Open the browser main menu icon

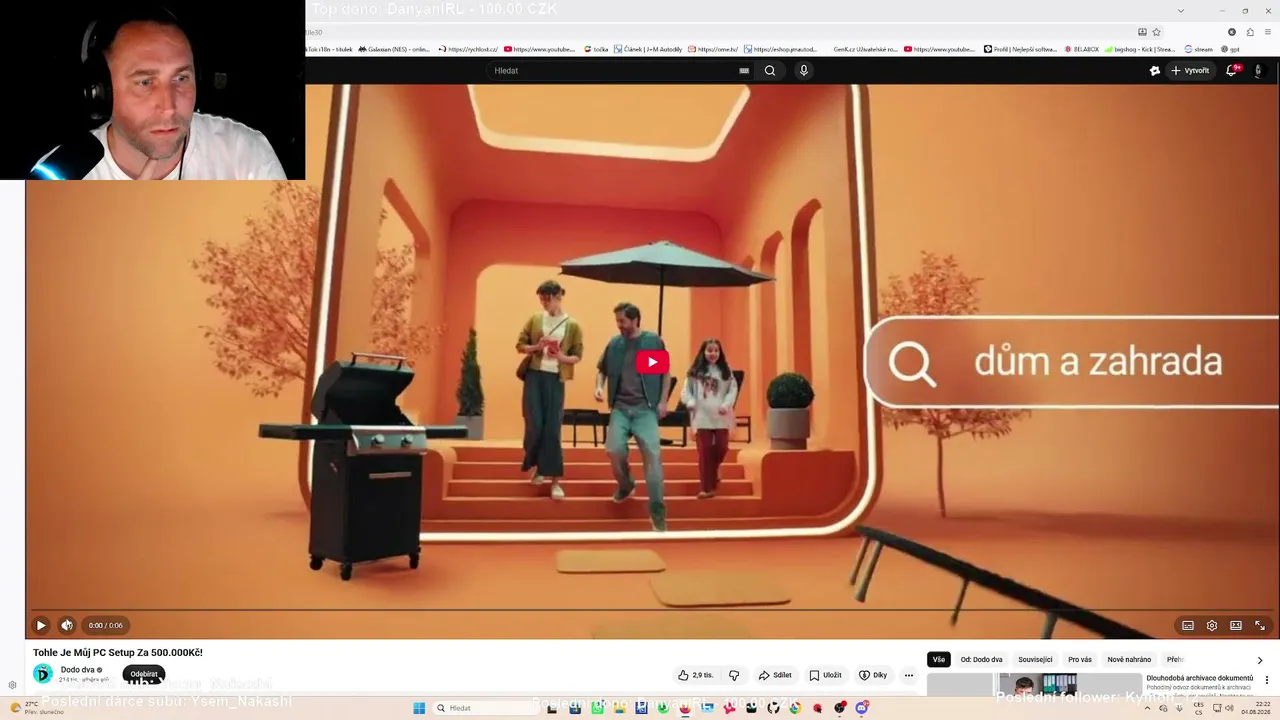click(1268, 32)
